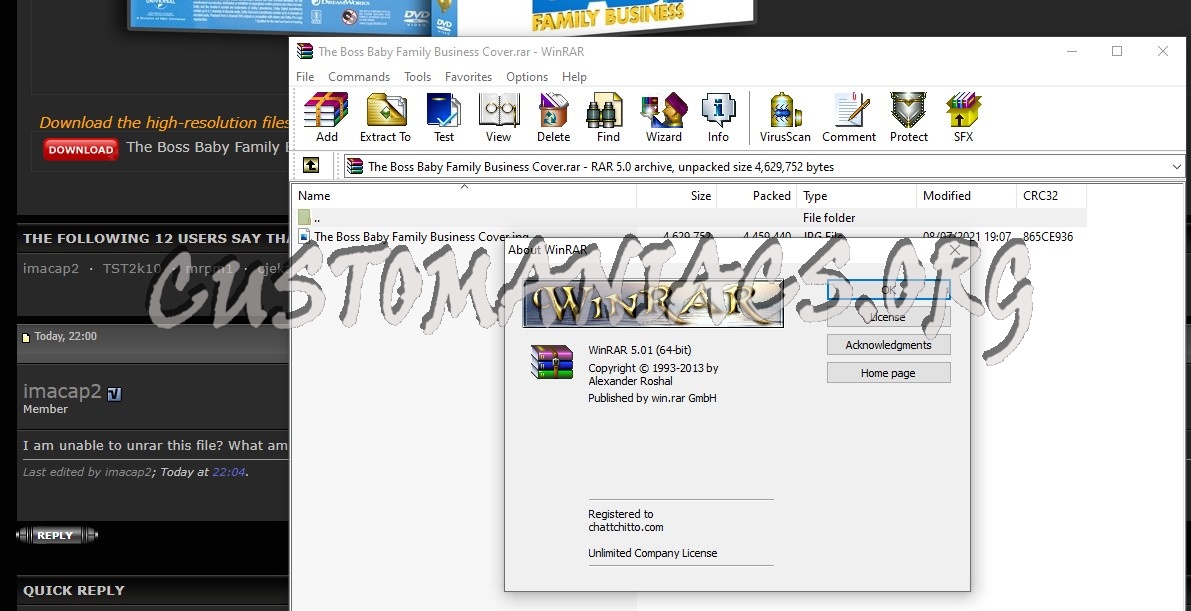Click the post icon beside Today, 22:00
1191x611 pixels.
pyautogui.click(x=27, y=337)
